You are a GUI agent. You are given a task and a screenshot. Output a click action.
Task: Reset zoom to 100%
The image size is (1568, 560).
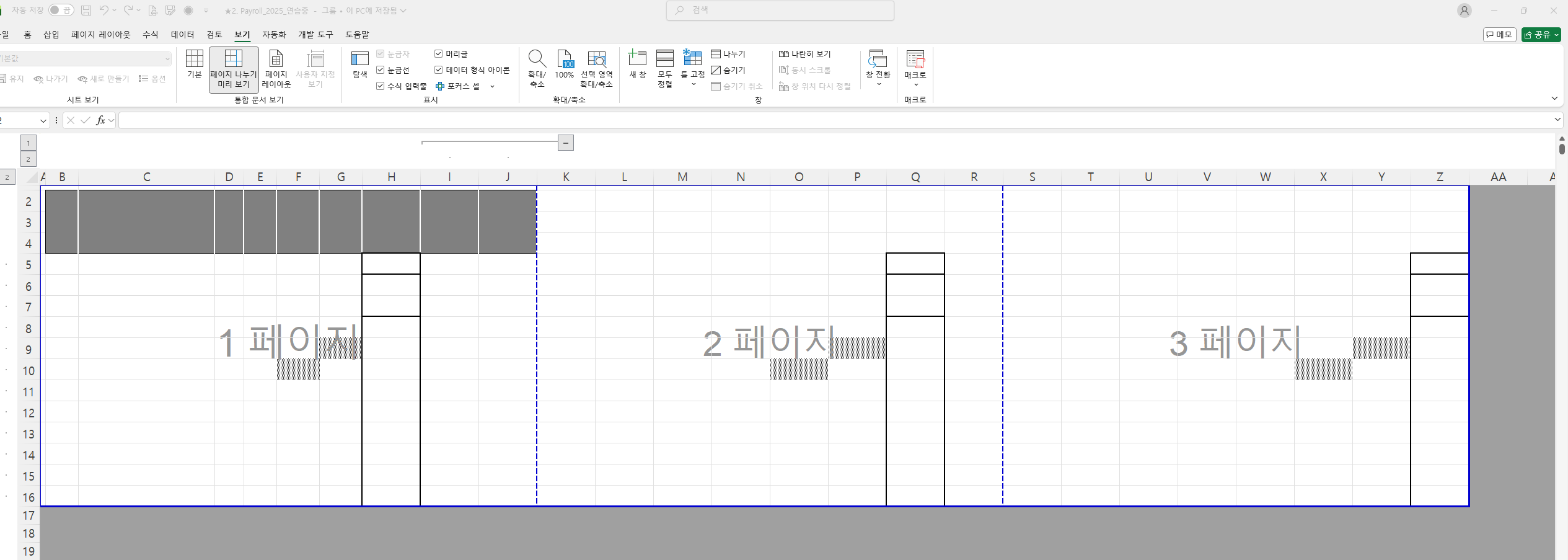tap(564, 64)
